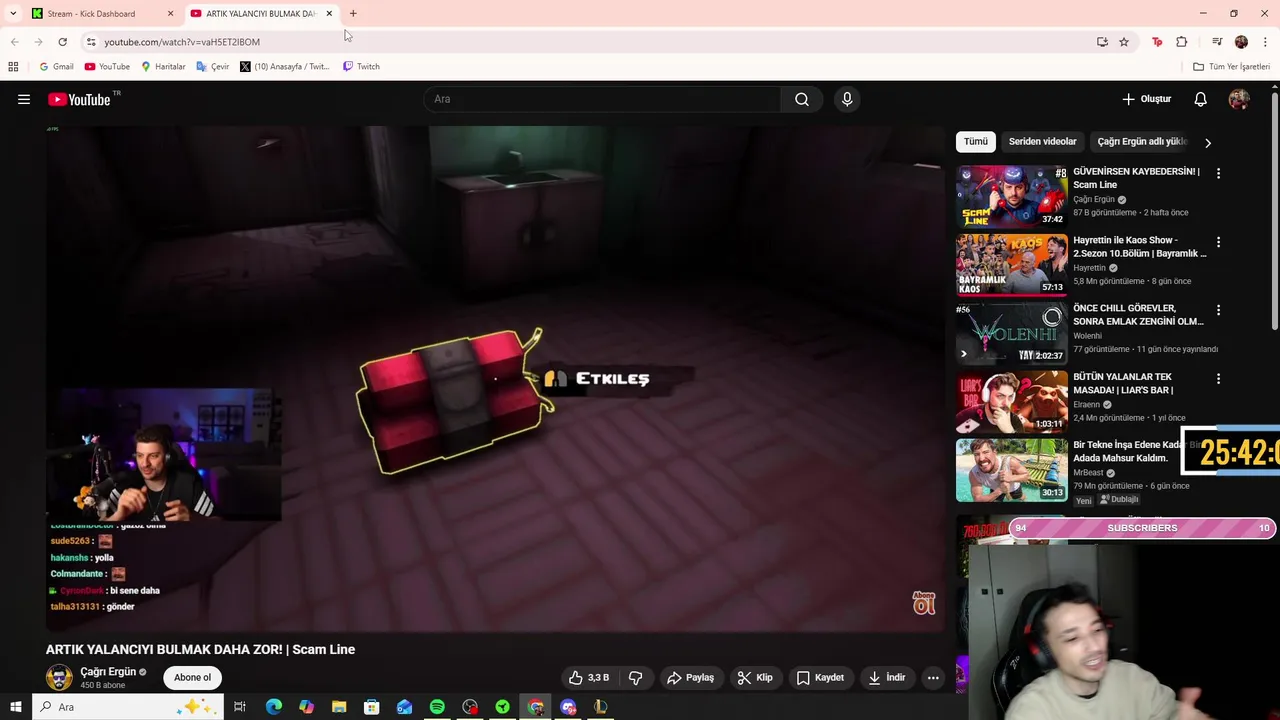The width and height of the screenshot is (1280, 720).
Task: Open GÜVENİRSEN KAYBEDERSİN video thumbnail
Action: (x=1011, y=196)
